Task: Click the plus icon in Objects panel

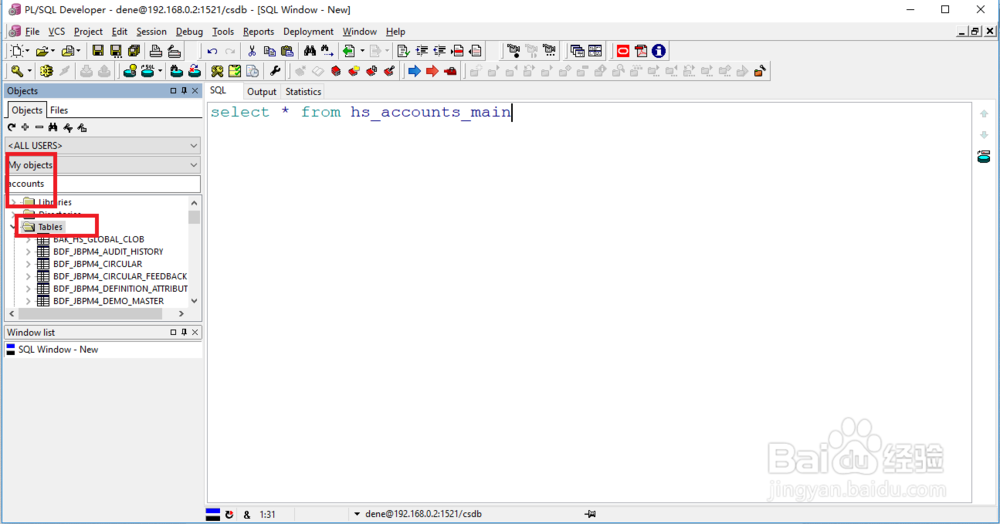Action: click(25, 127)
